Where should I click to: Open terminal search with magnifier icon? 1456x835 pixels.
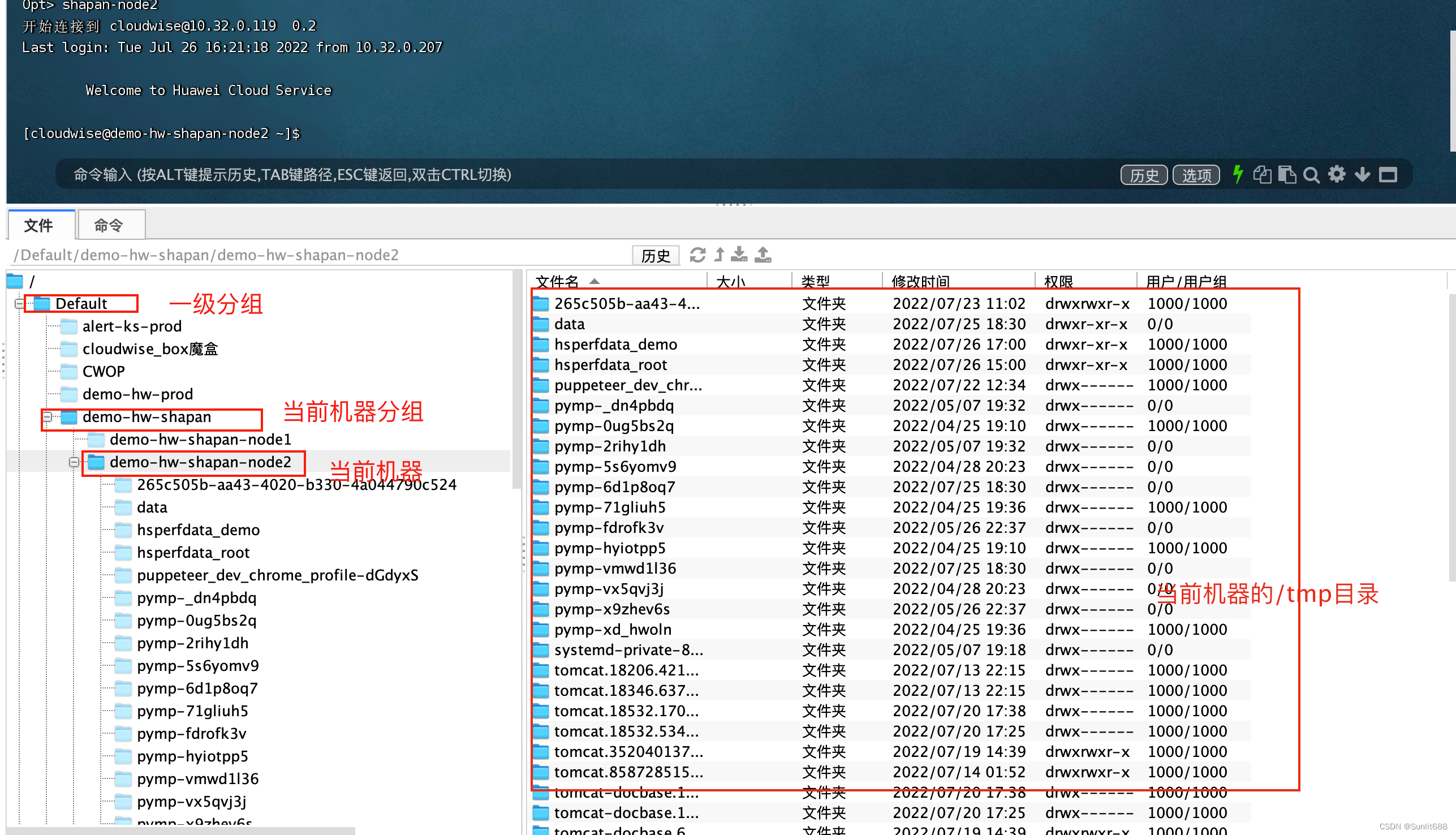coord(1311,174)
